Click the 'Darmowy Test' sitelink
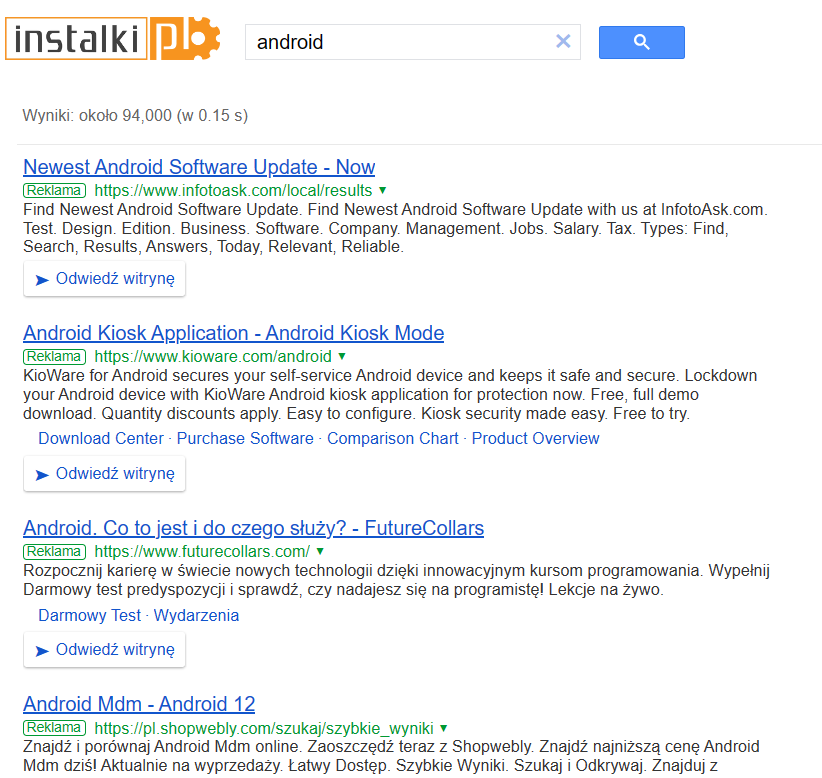Screen dimensions: 822x778 pyautogui.click(x=89, y=615)
